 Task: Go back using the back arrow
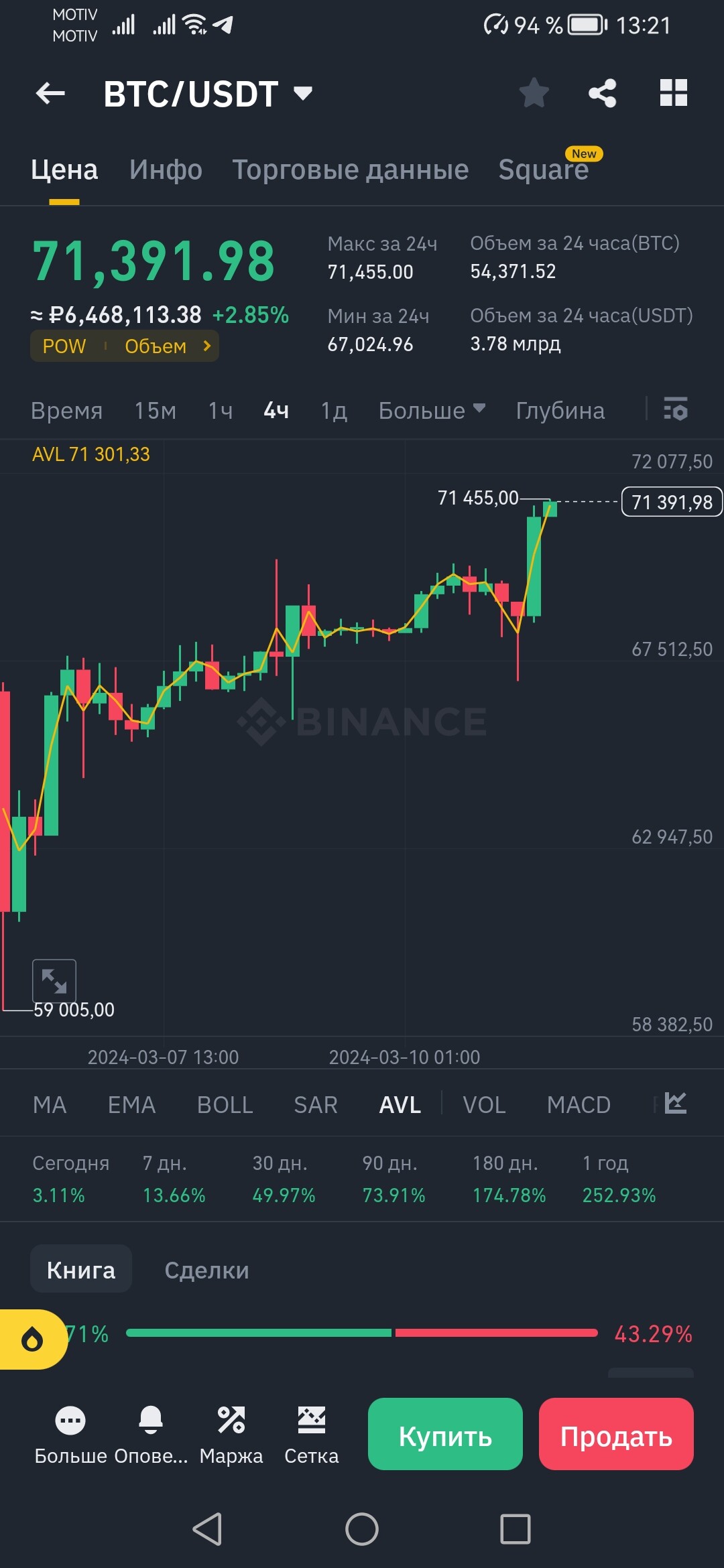[50, 93]
